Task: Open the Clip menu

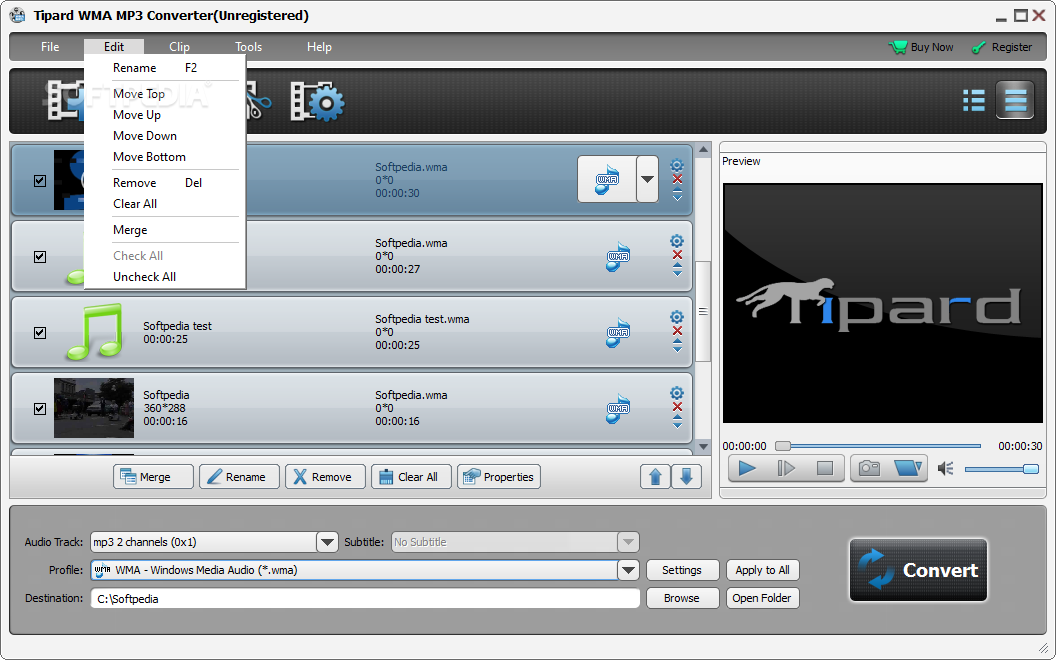Action: (x=179, y=46)
